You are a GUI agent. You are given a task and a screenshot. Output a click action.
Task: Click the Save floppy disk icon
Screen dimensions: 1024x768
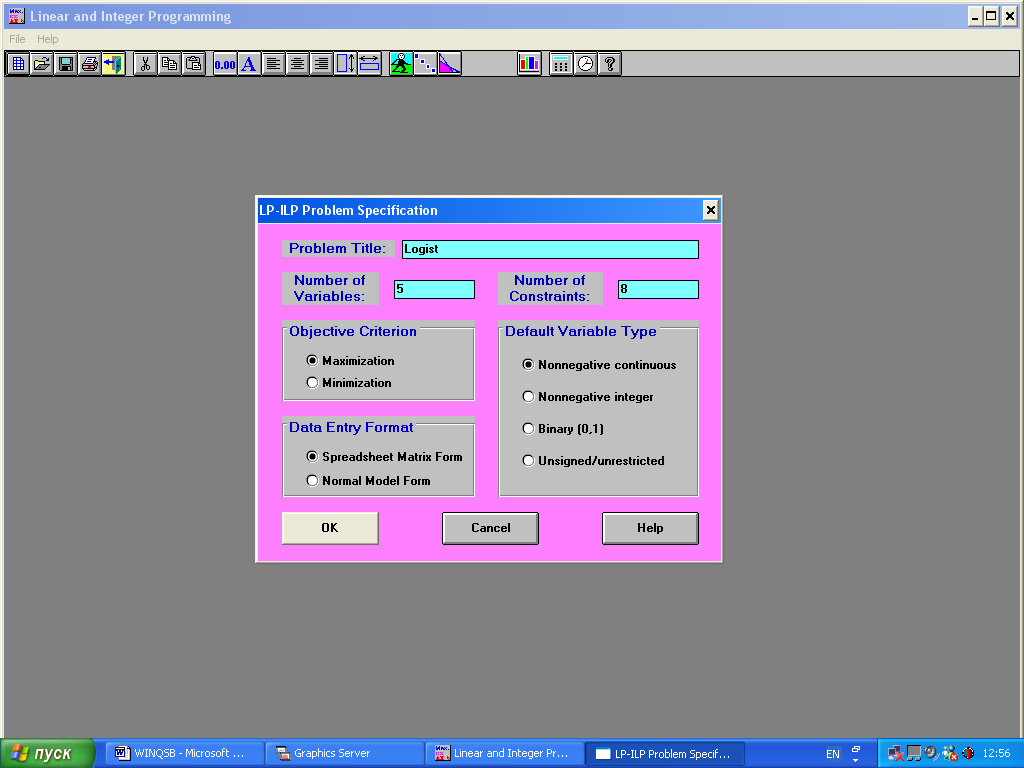(66, 64)
